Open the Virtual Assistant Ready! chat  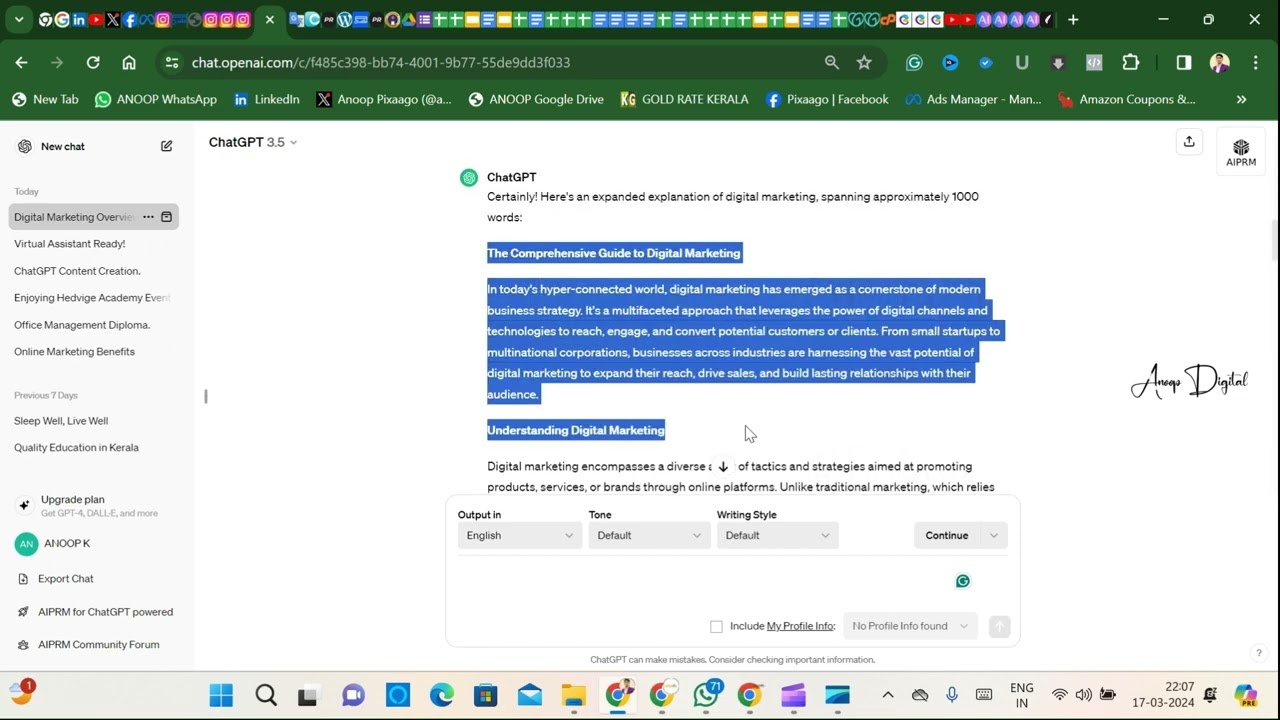click(70, 244)
